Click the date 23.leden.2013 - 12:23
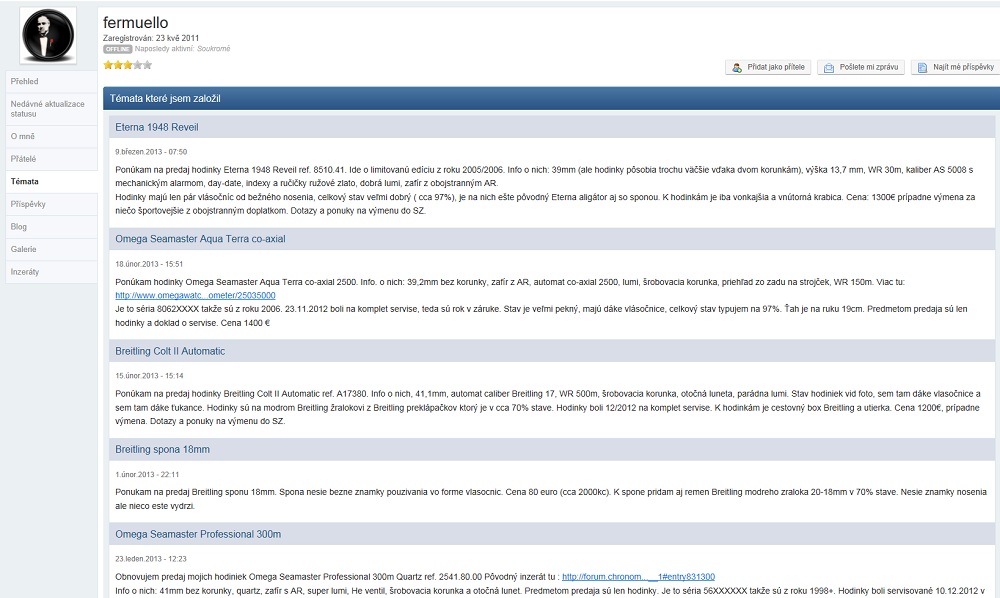 151,559
